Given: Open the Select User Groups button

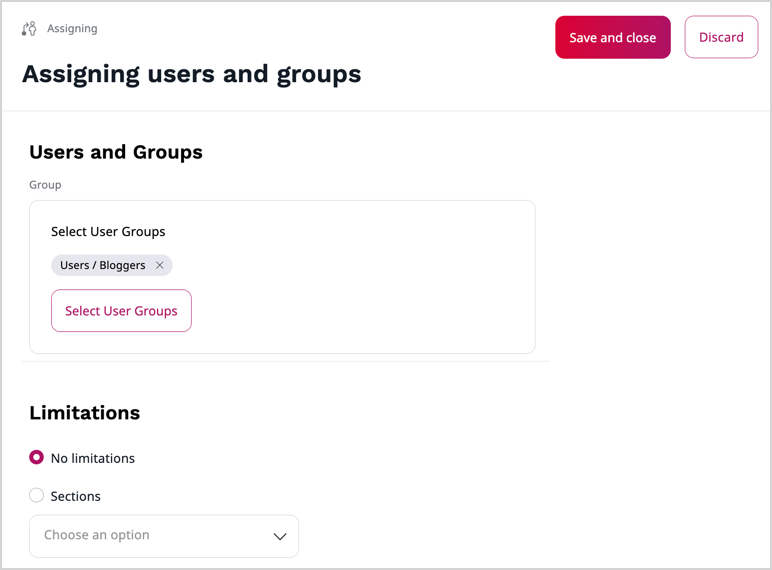Looking at the screenshot, I should pyautogui.click(x=121, y=311).
